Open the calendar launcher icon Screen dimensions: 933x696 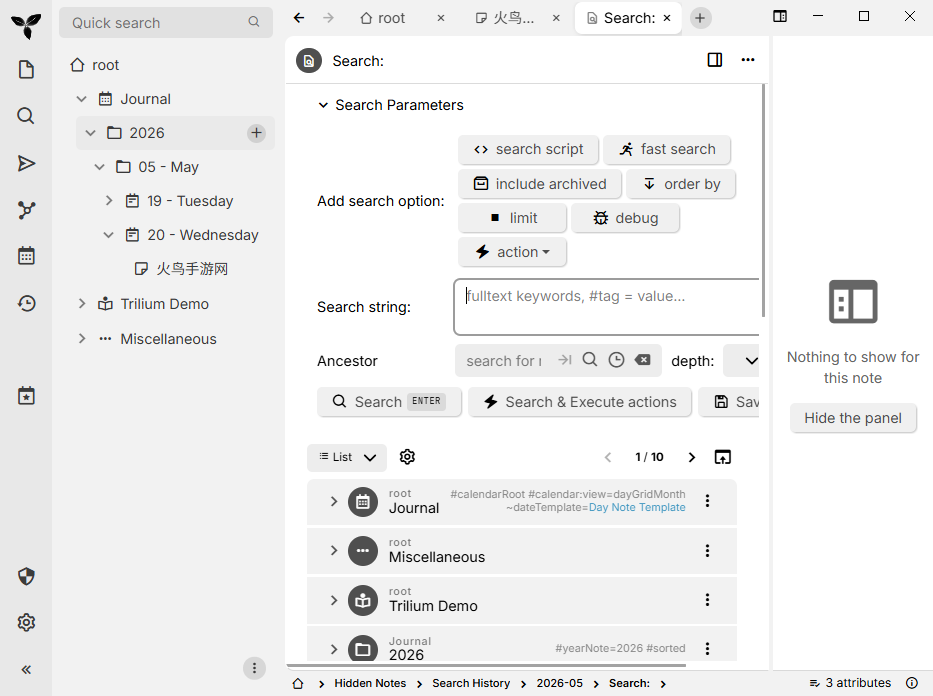pyautogui.click(x=26, y=256)
